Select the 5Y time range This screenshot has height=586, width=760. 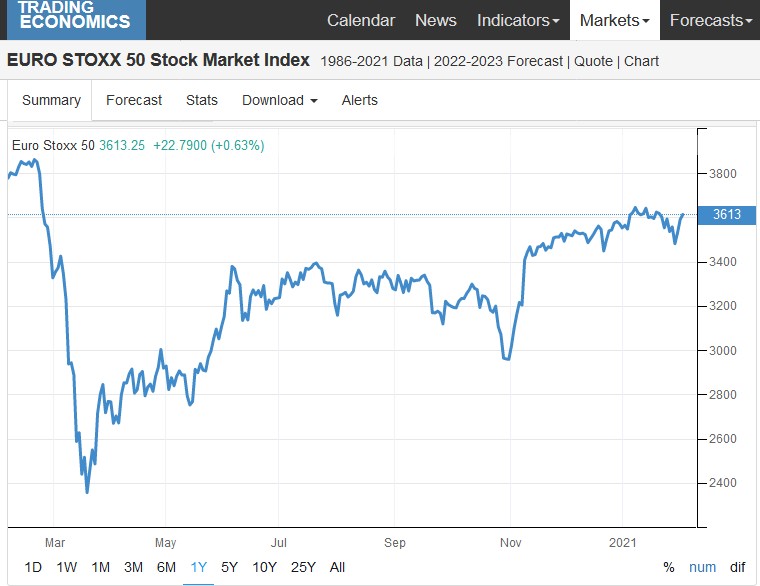click(x=229, y=567)
